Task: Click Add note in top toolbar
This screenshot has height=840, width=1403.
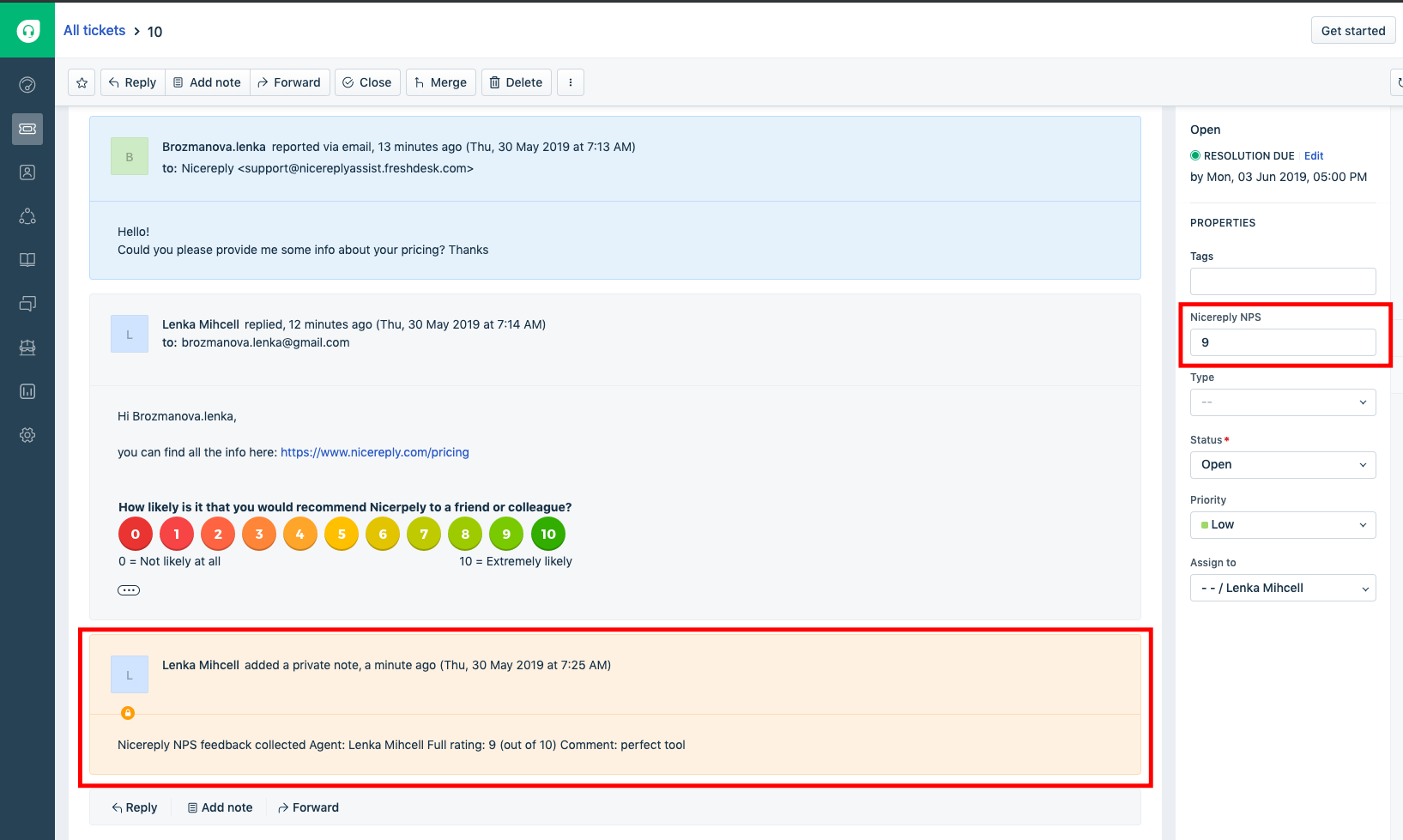Action: (207, 82)
